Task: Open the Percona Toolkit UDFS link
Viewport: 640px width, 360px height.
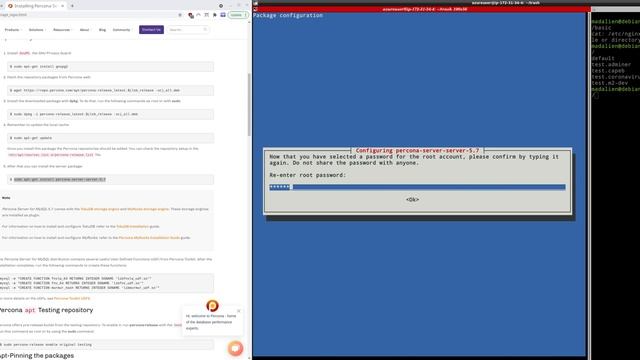Action: pyautogui.click(x=72, y=298)
